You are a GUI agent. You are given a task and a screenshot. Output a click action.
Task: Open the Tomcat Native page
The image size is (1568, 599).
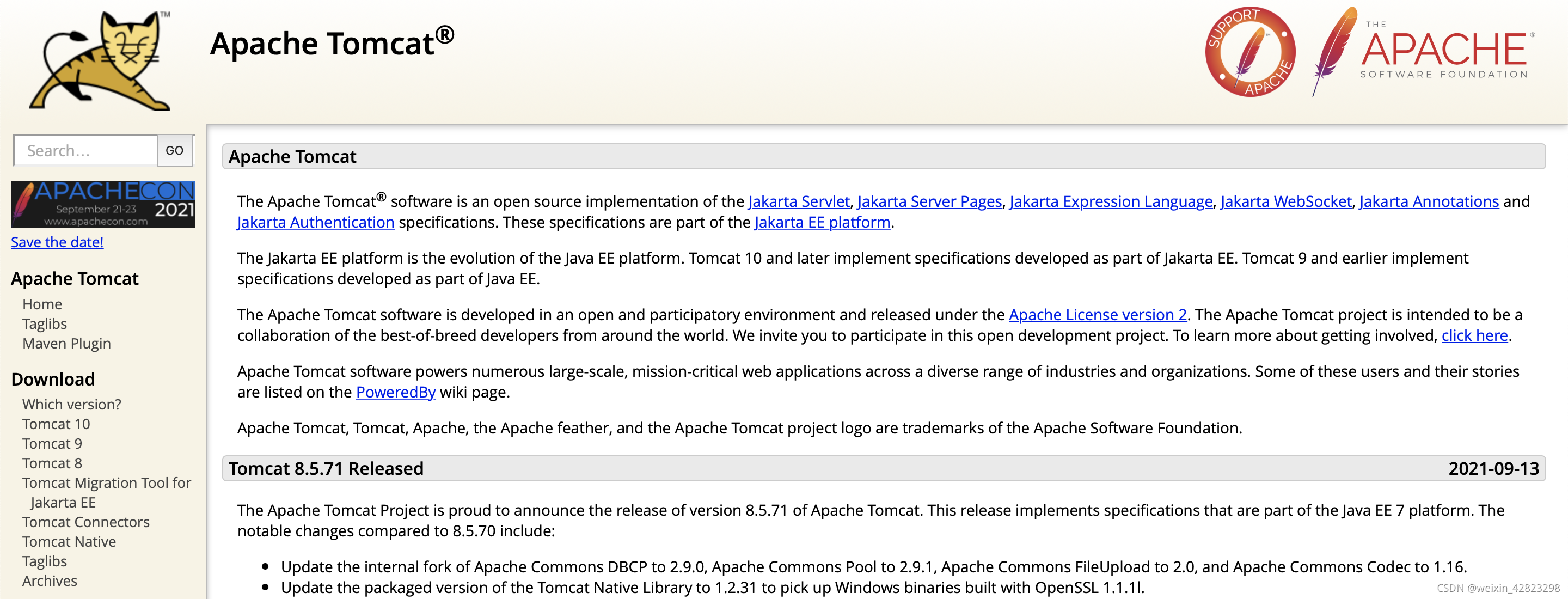pos(69,541)
